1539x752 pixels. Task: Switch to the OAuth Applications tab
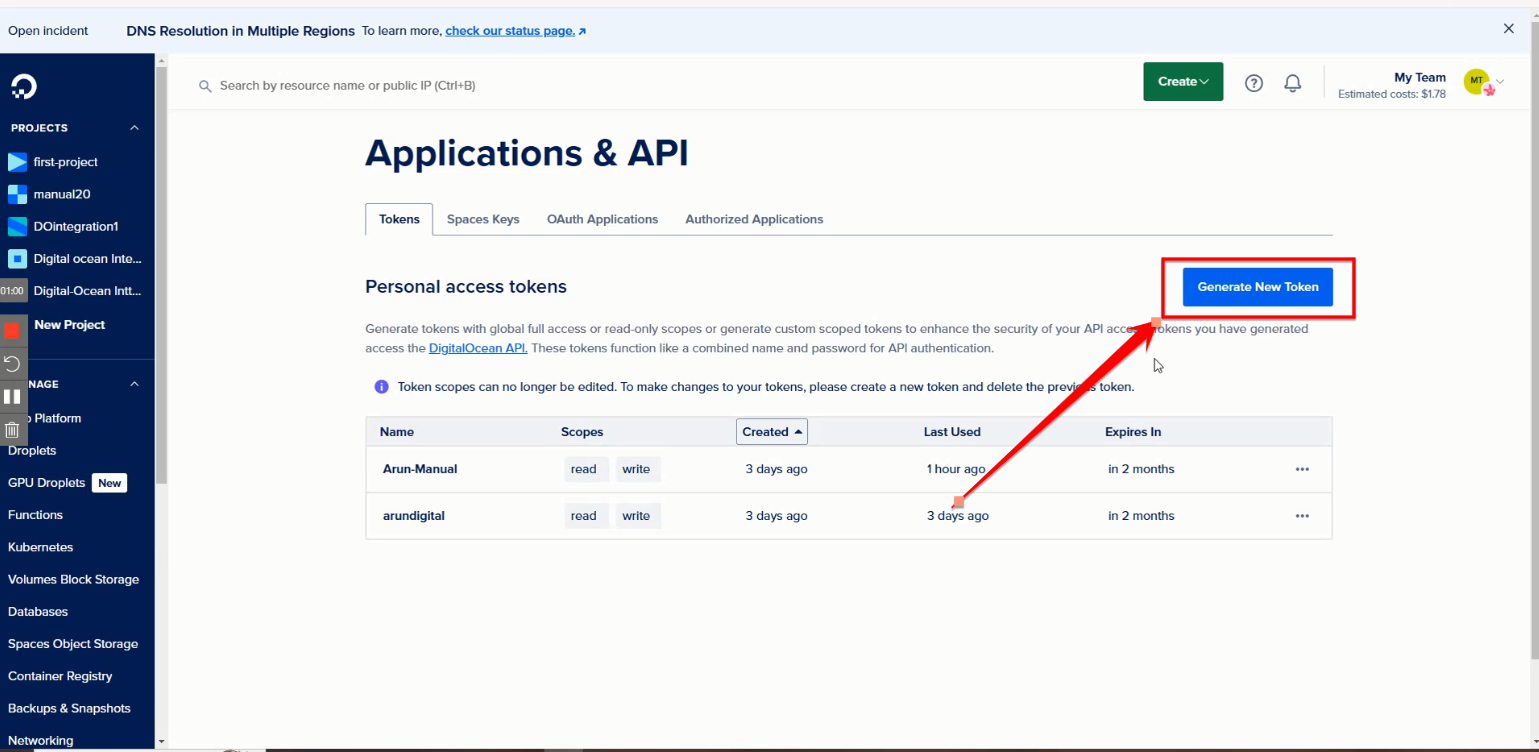click(x=602, y=219)
